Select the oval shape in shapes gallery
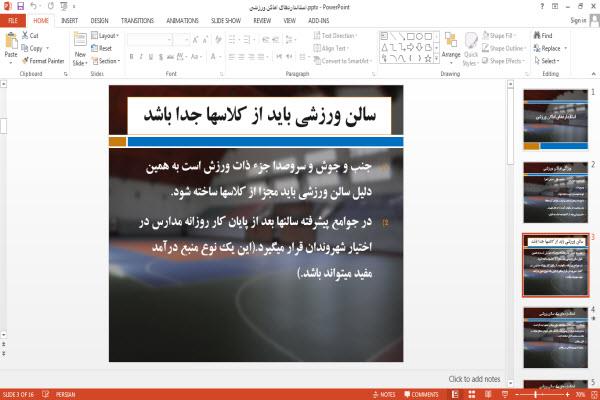The image size is (600, 400). pyautogui.click(x=419, y=36)
